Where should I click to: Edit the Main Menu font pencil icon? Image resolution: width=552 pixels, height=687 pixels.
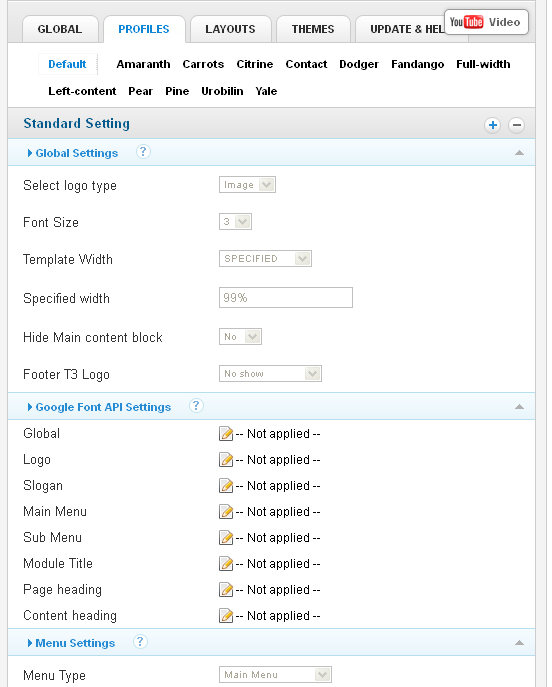226,512
